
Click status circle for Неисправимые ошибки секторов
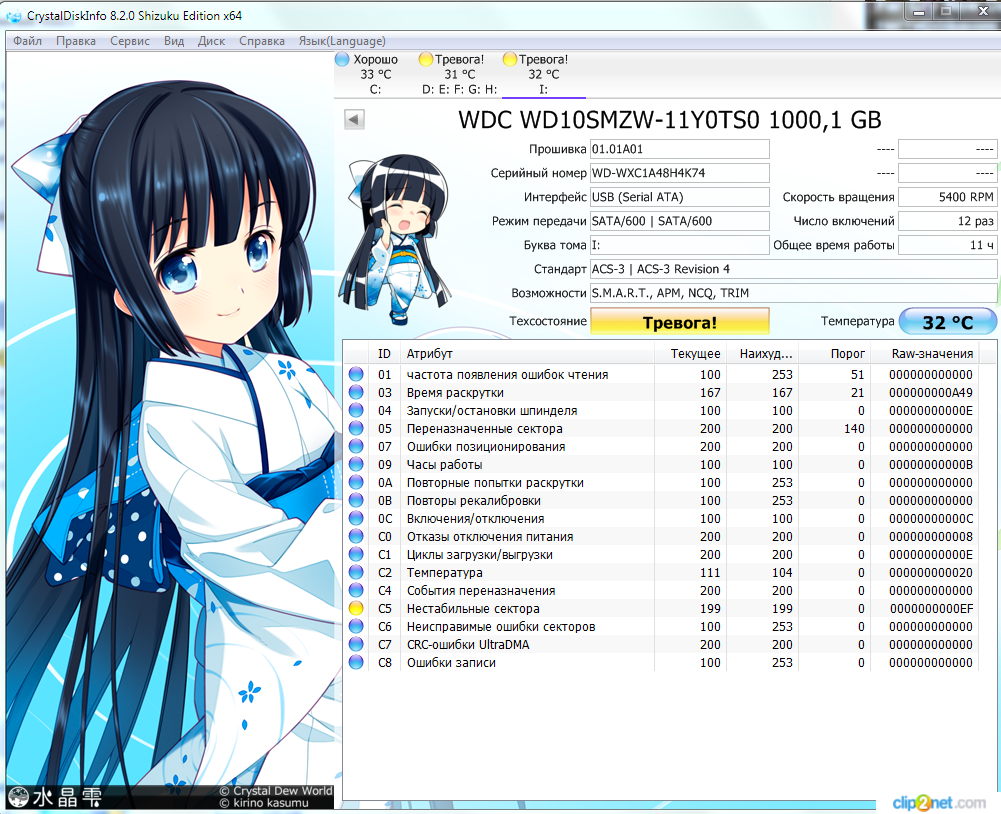(356, 626)
